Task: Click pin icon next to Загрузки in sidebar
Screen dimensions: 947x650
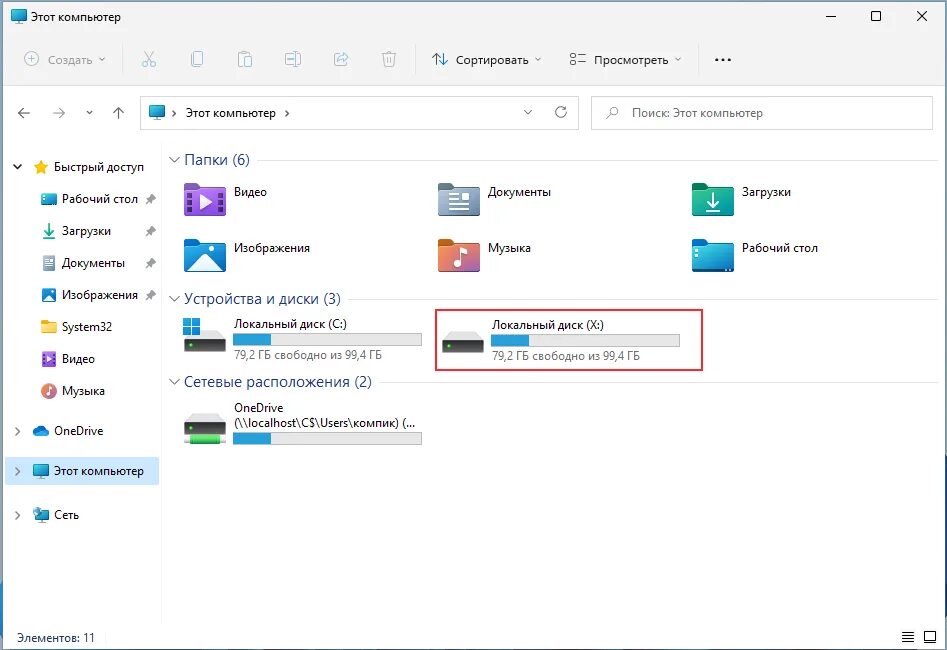Action: click(x=151, y=231)
